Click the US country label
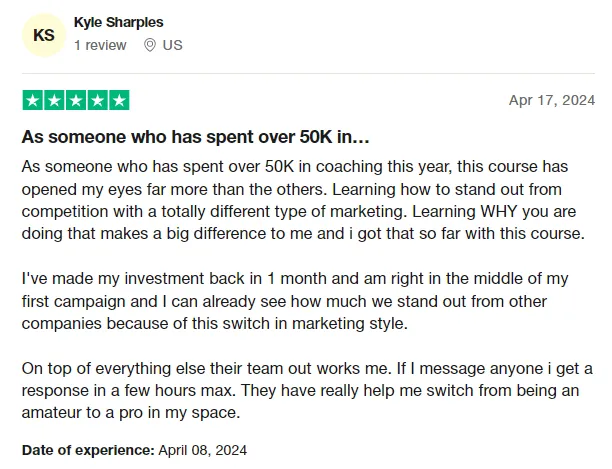This screenshot has width=612, height=469. click(x=173, y=45)
